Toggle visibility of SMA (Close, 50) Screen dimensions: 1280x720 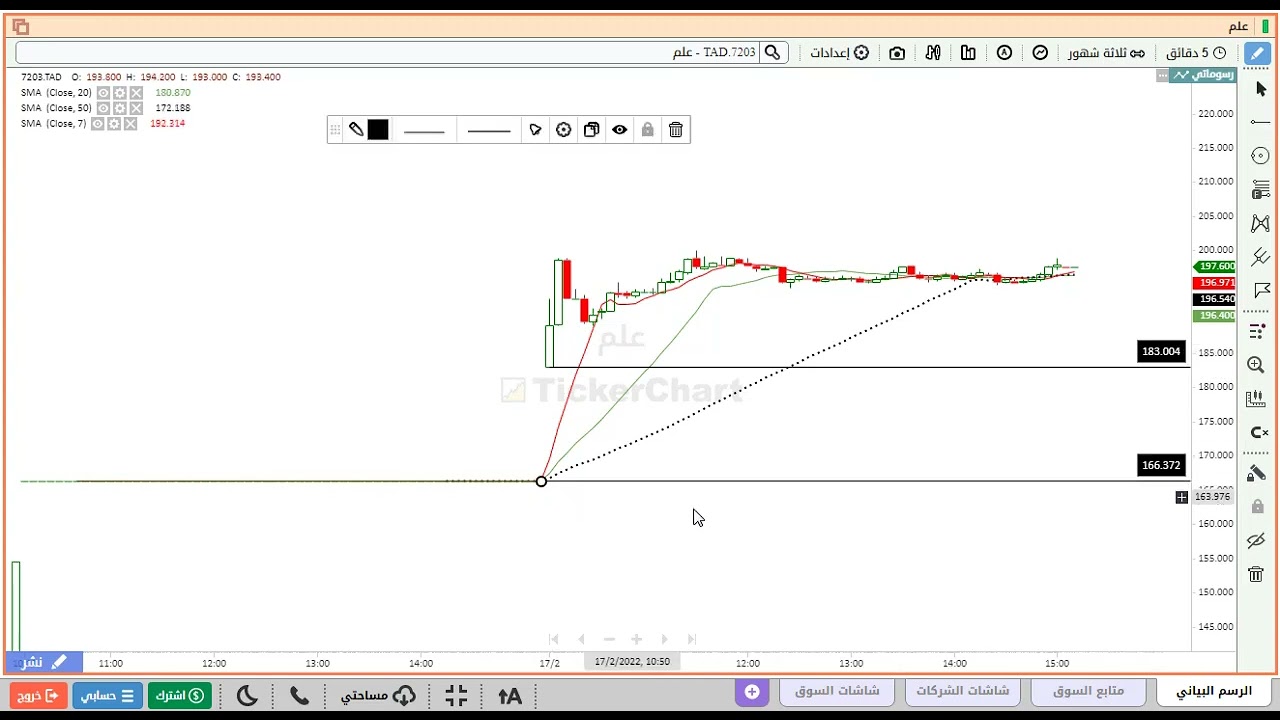pyautogui.click(x=103, y=108)
